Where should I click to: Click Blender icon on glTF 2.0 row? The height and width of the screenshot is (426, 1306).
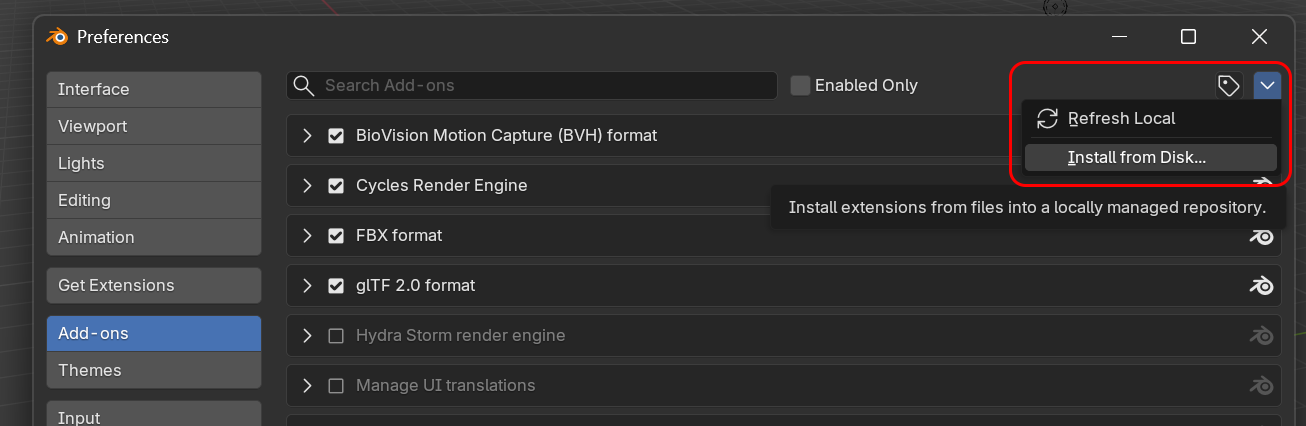pyautogui.click(x=1261, y=286)
